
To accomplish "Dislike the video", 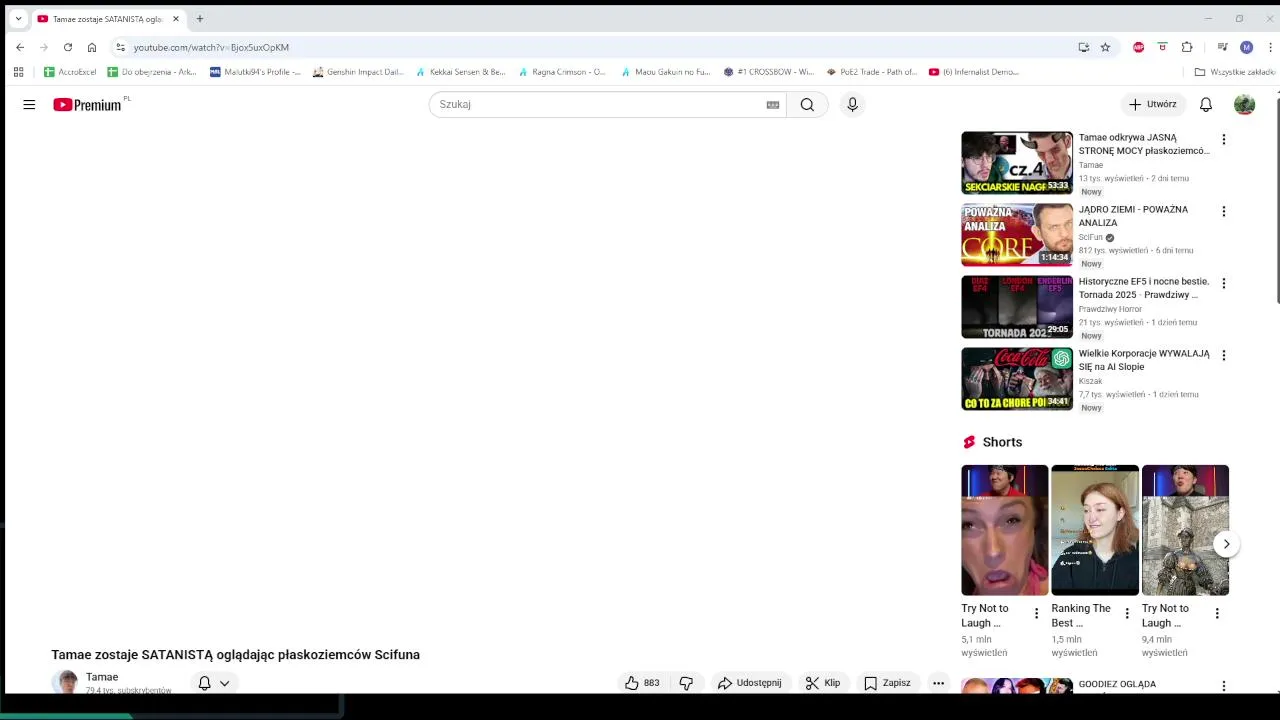I will pyautogui.click(x=686, y=683).
